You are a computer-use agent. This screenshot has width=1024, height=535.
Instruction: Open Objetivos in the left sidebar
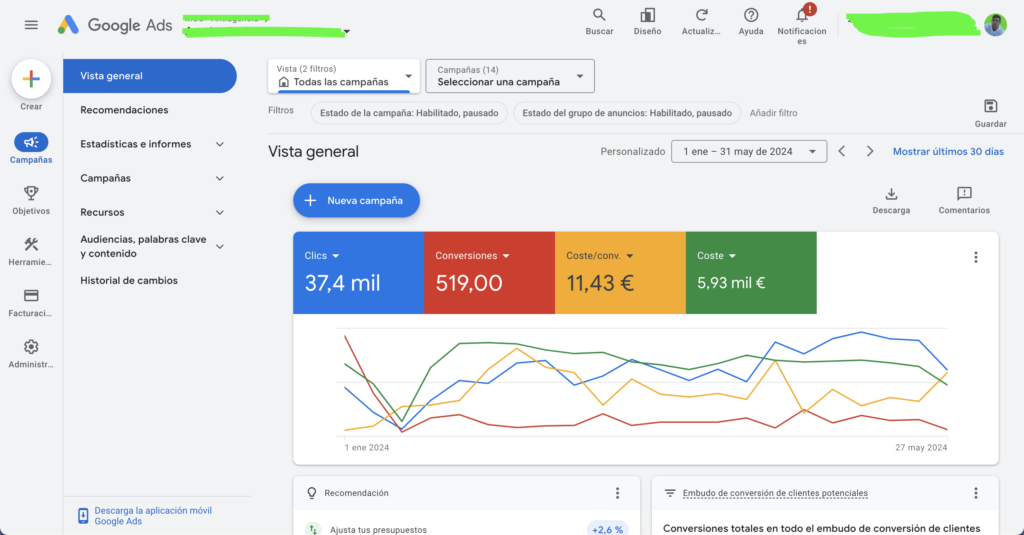[31, 193]
